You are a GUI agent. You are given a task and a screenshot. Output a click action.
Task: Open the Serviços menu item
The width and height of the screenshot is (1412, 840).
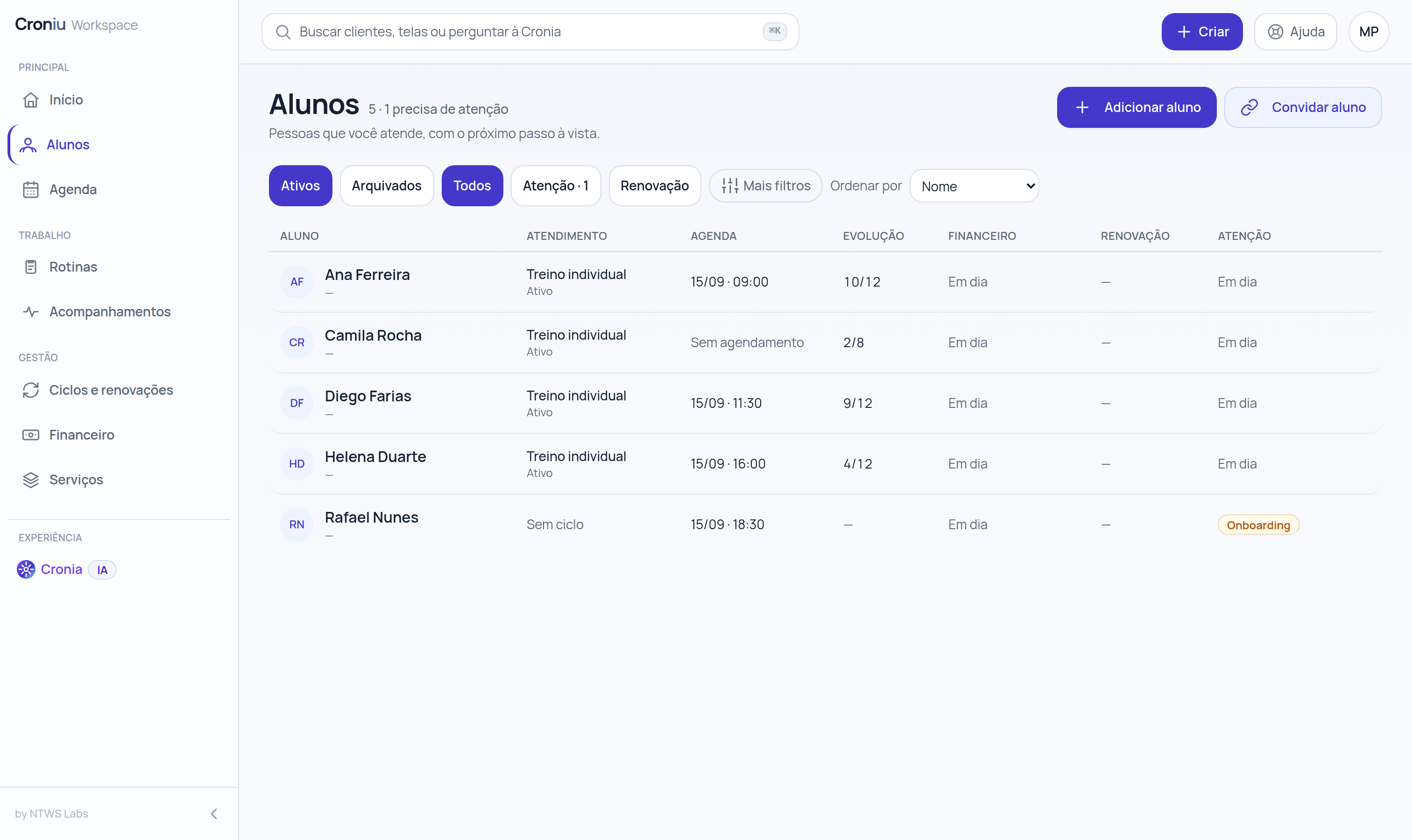tap(119, 480)
